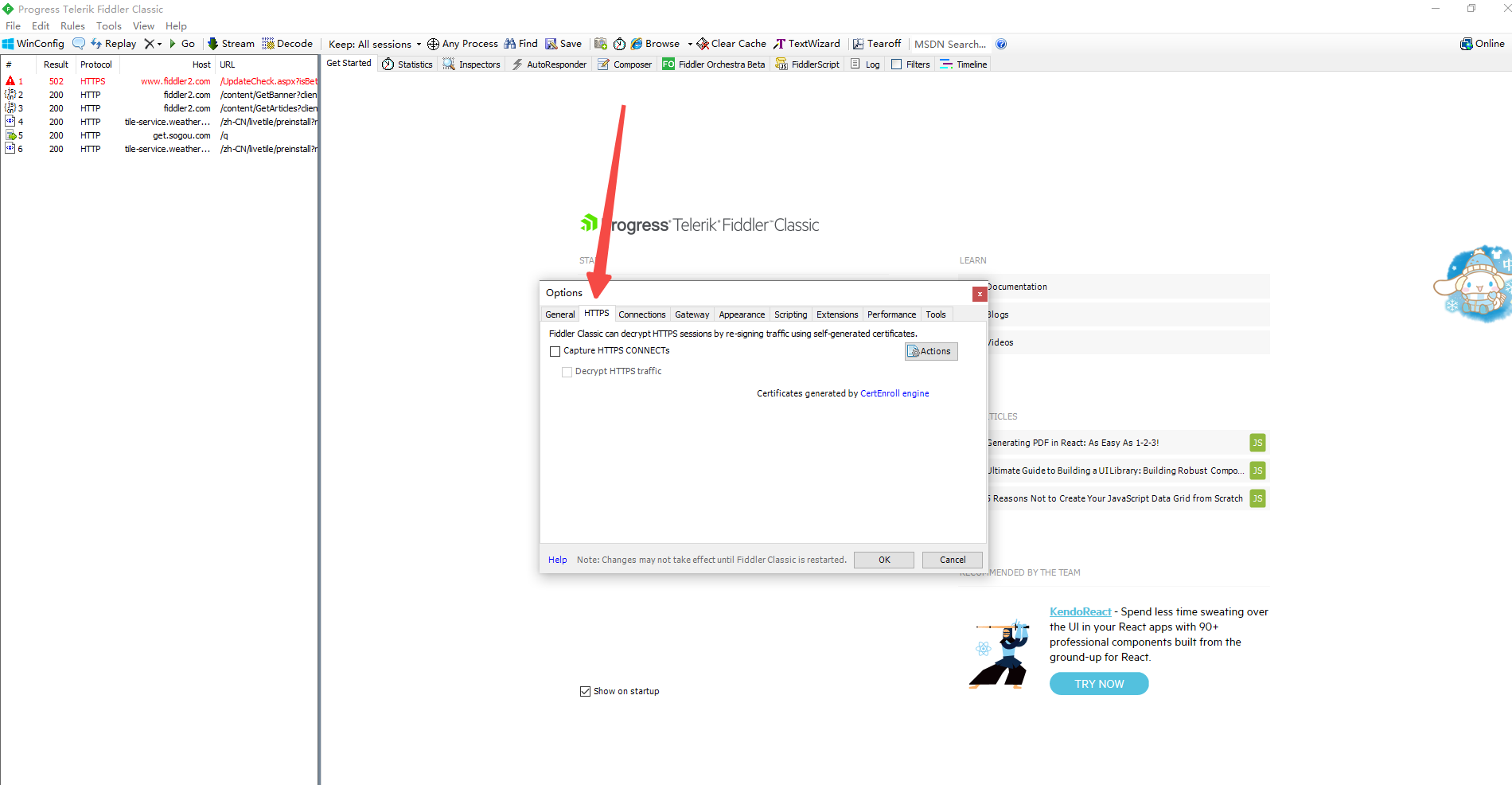Screen dimensions: 1512x785
Task: Click the TRY NOW button
Action: [x=1099, y=684]
